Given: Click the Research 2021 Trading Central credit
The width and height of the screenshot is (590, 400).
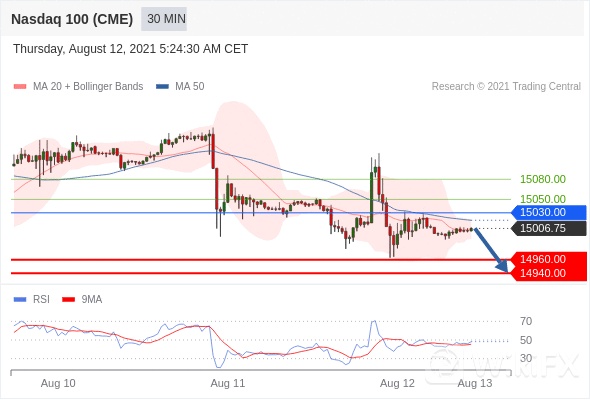Looking at the screenshot, I should [506, 87].
